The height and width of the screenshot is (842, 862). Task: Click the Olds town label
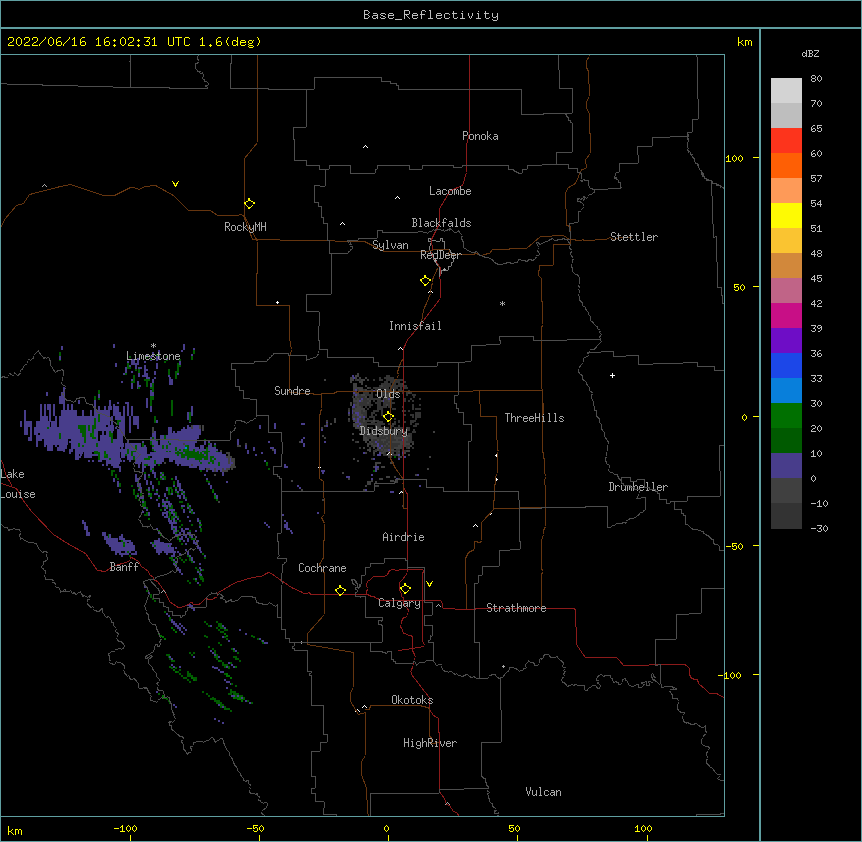(x=388, y=394)
